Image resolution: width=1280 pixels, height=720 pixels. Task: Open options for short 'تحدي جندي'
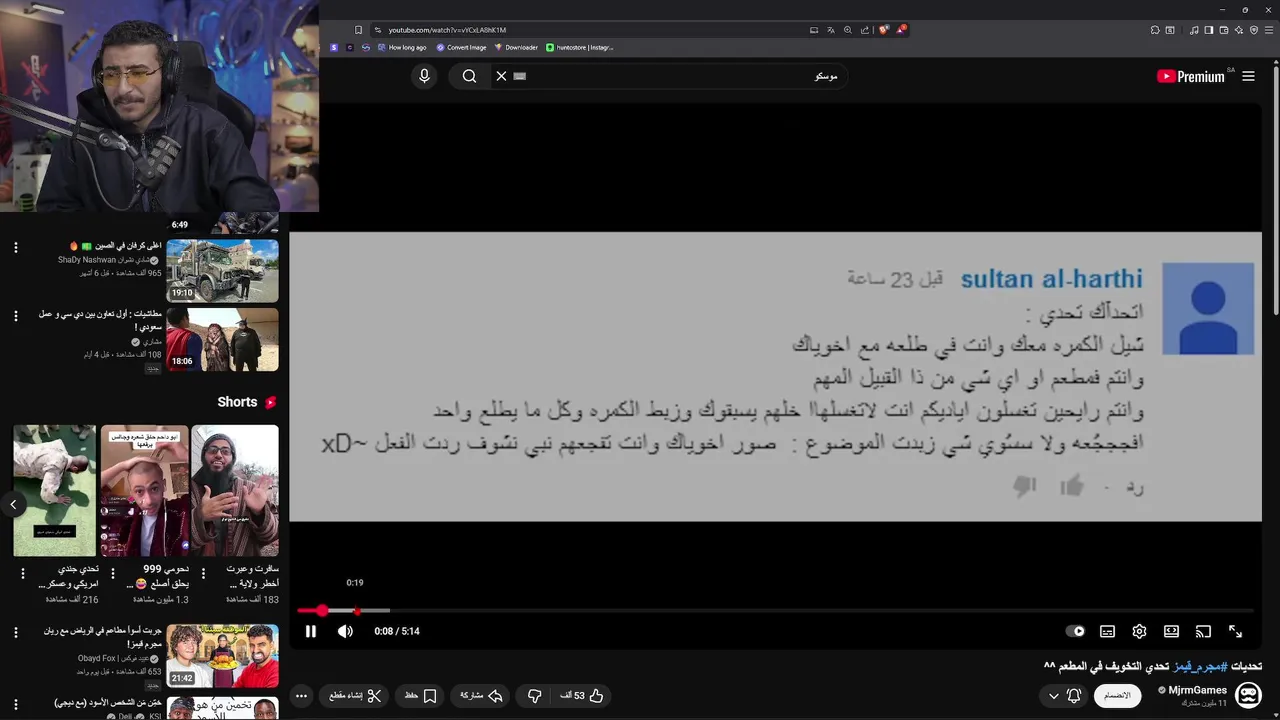[23, 573]
